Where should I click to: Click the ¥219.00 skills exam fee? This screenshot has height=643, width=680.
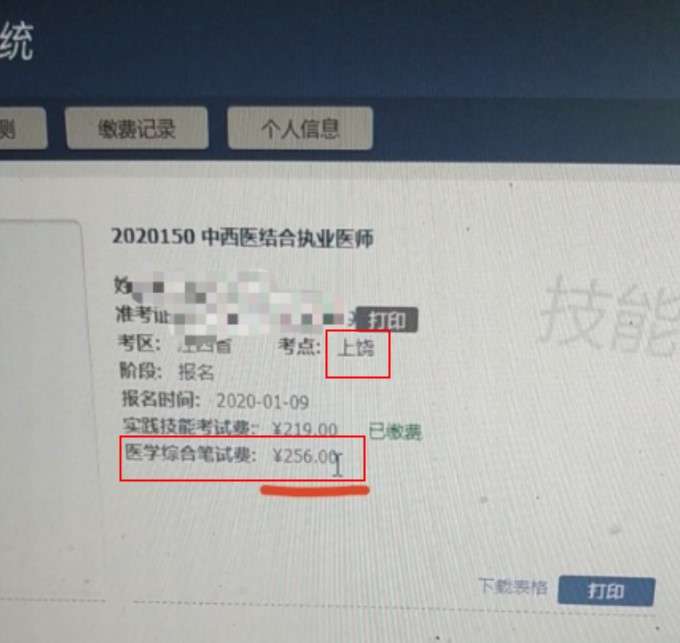[x=305, y=429]
